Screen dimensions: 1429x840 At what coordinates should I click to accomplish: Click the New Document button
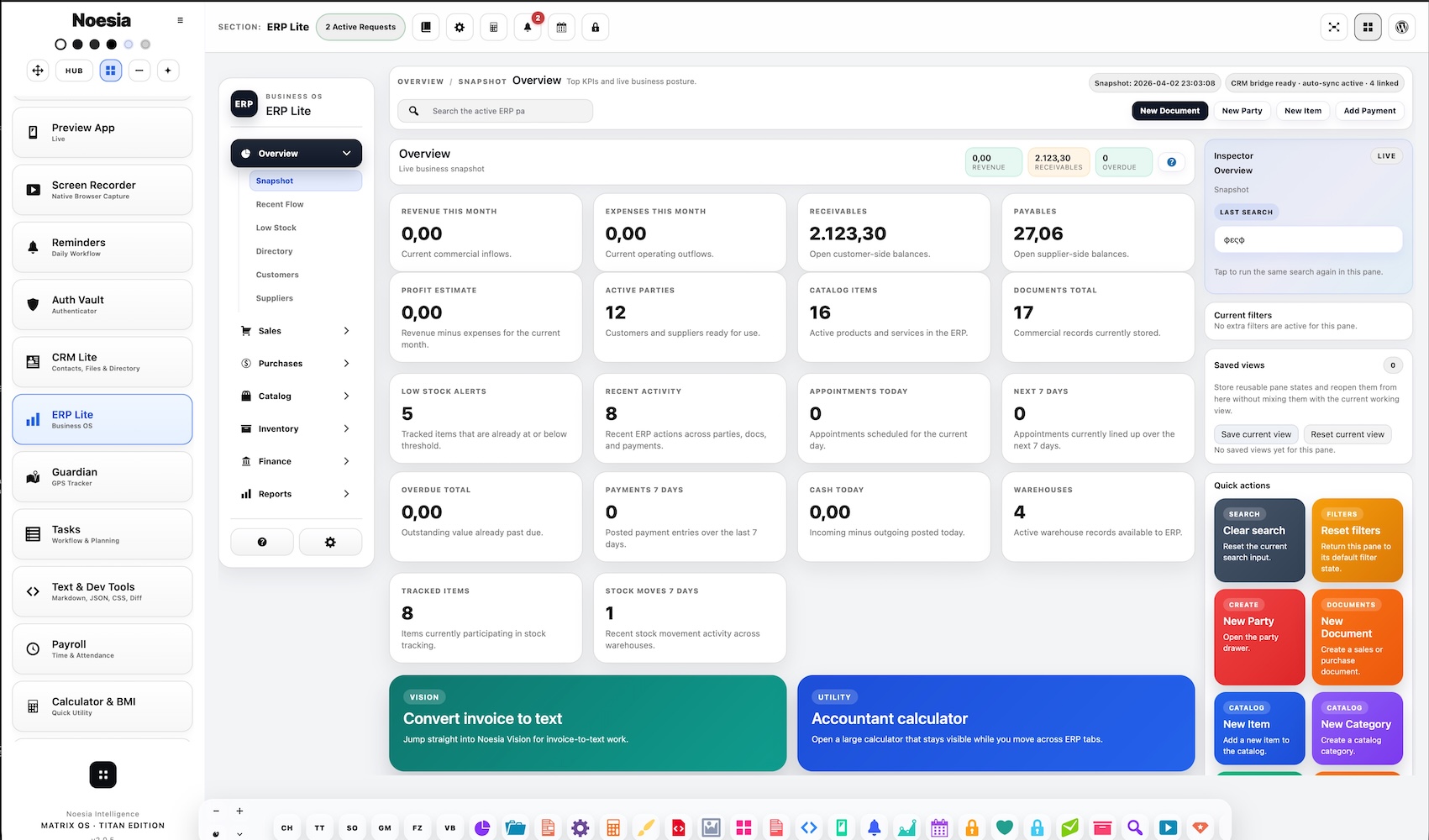(x=1169, y=111)
